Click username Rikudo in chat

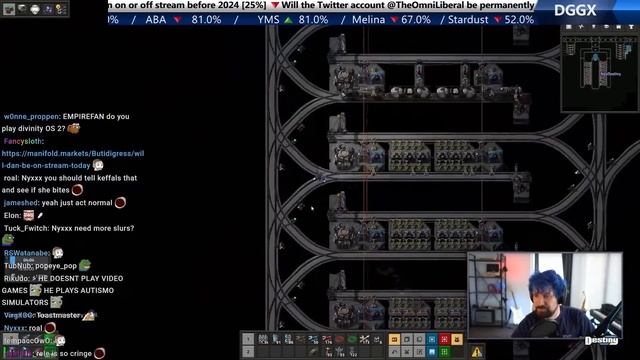[x=16, y=278]
